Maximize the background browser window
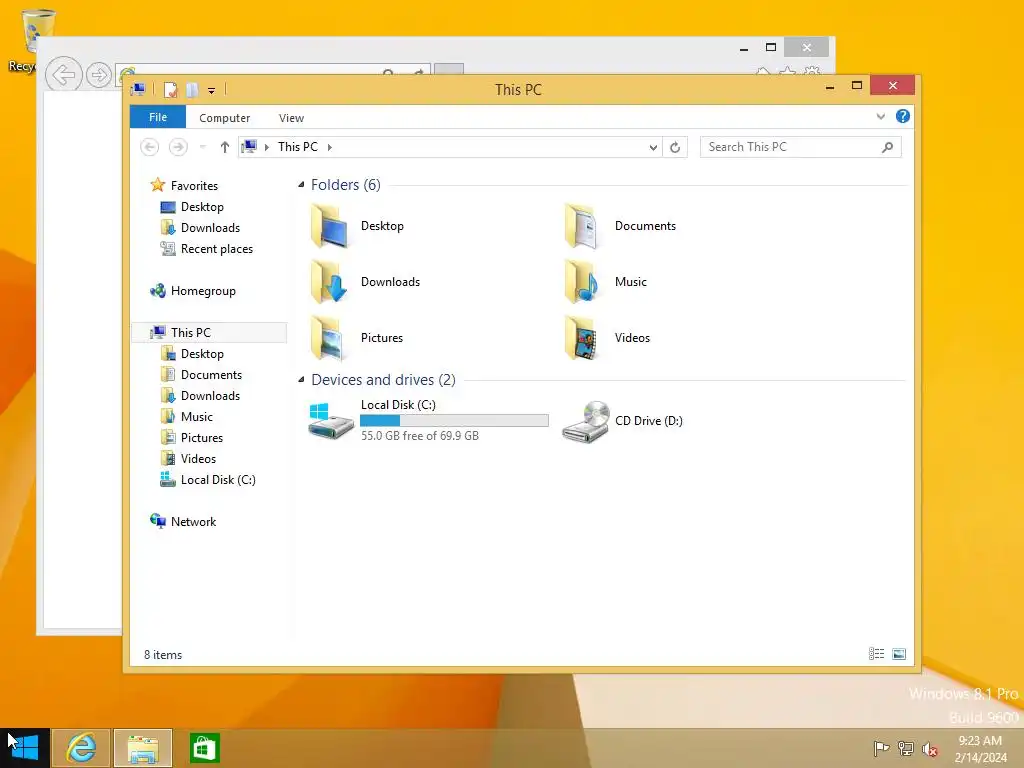This screenshot has height=768, width=1024. pyautogui.click(x=771, y=48)
